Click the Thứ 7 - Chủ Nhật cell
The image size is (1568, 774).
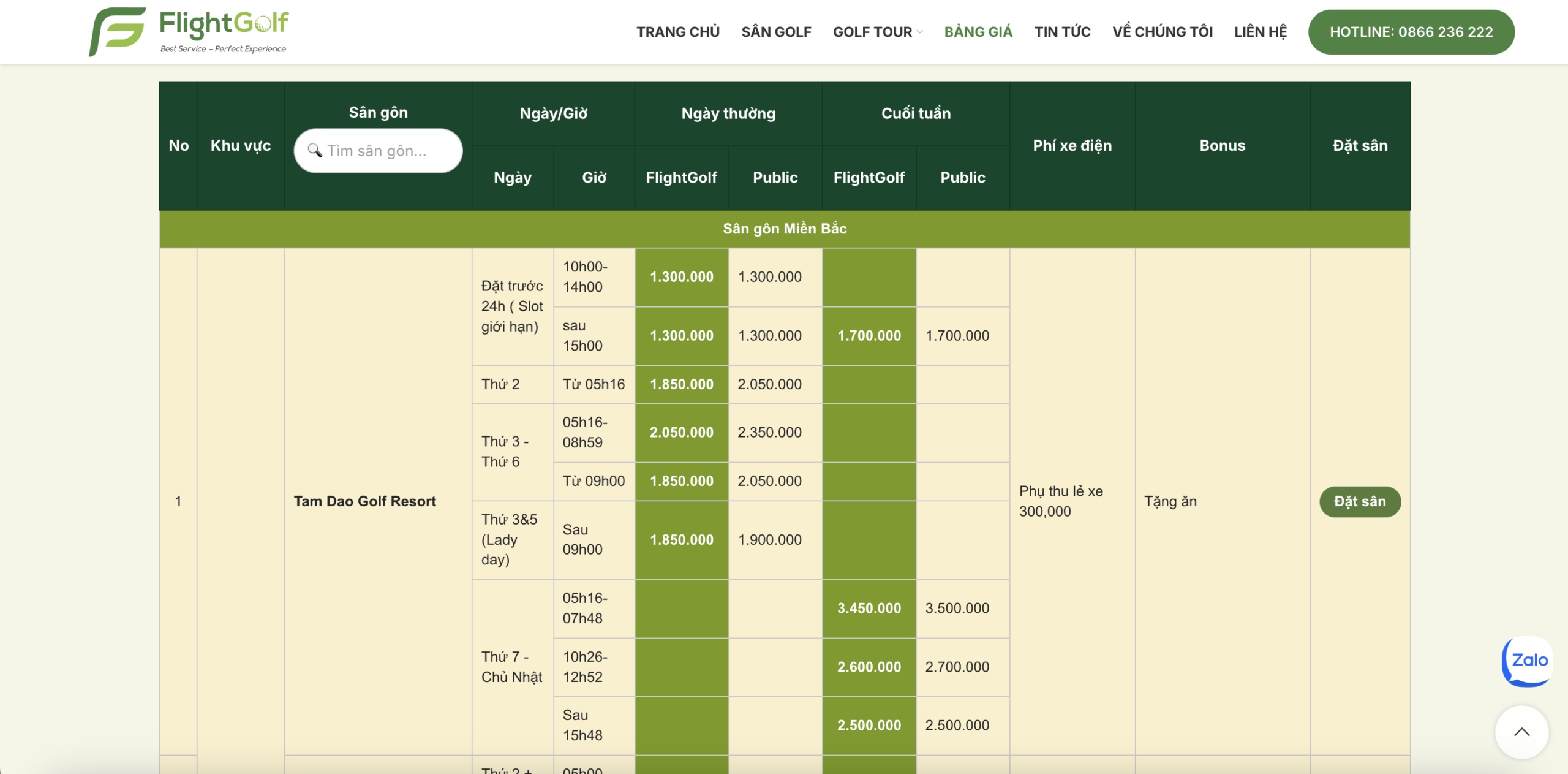[x=513, y=667]
